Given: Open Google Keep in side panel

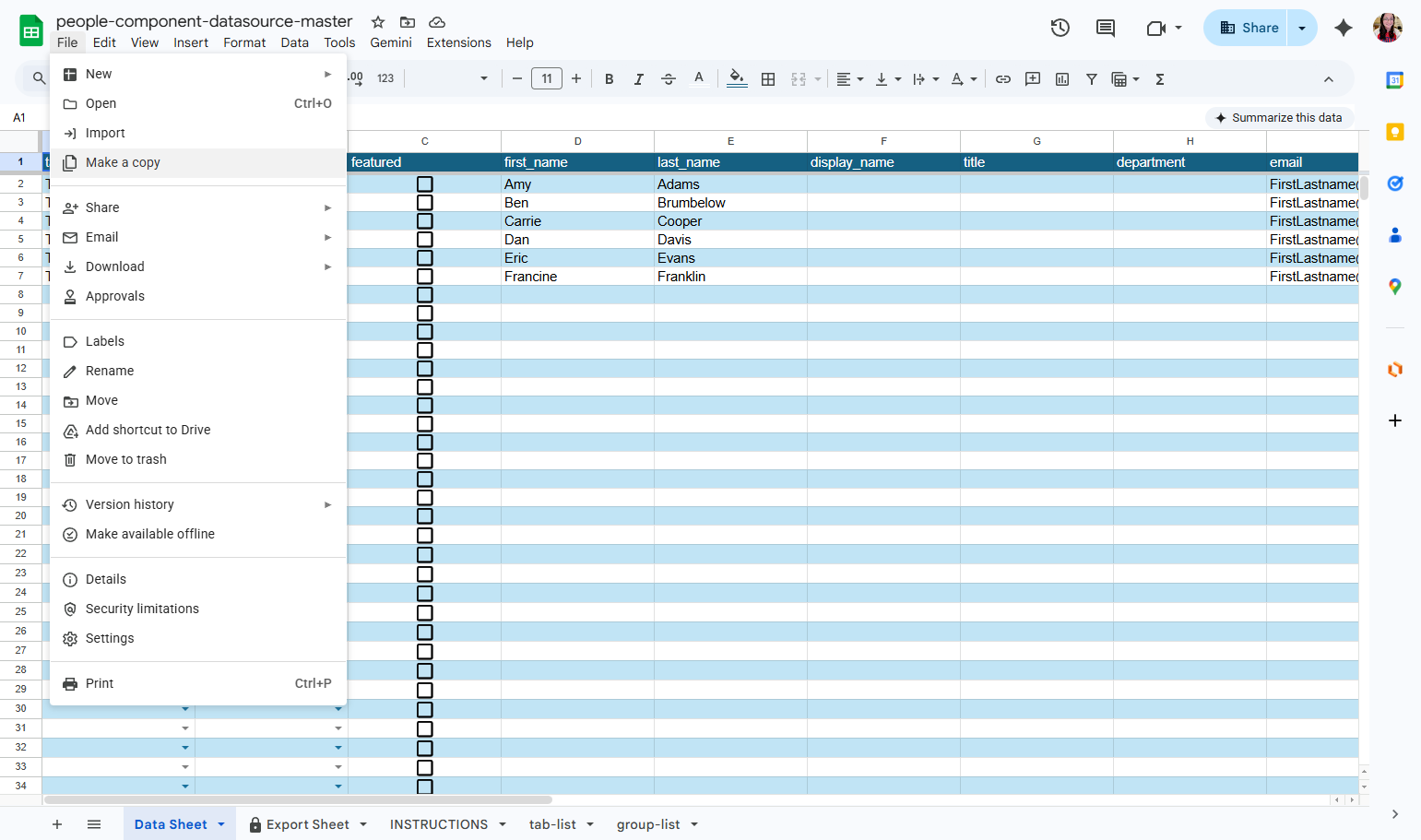Looking at the screenshot, I should [x=1395, y=132].
